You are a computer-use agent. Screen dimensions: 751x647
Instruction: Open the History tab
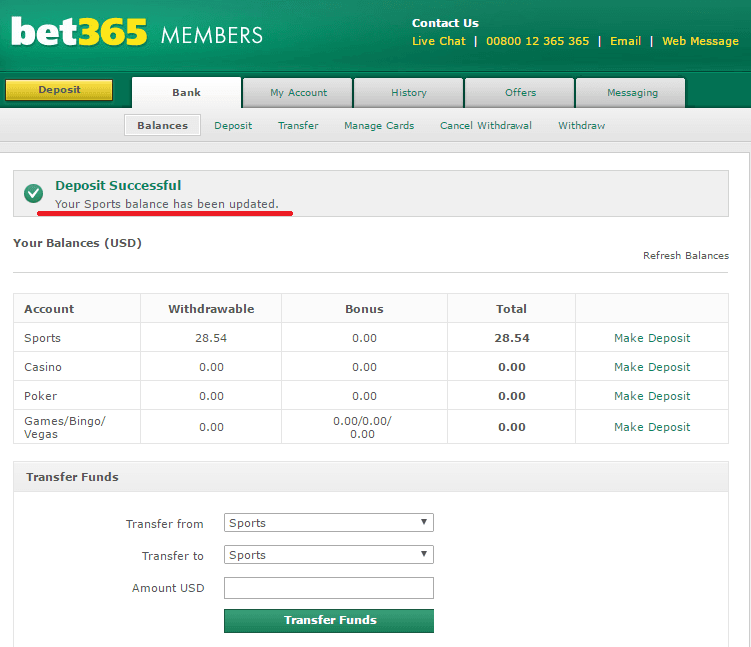click(x=409, y=93)
